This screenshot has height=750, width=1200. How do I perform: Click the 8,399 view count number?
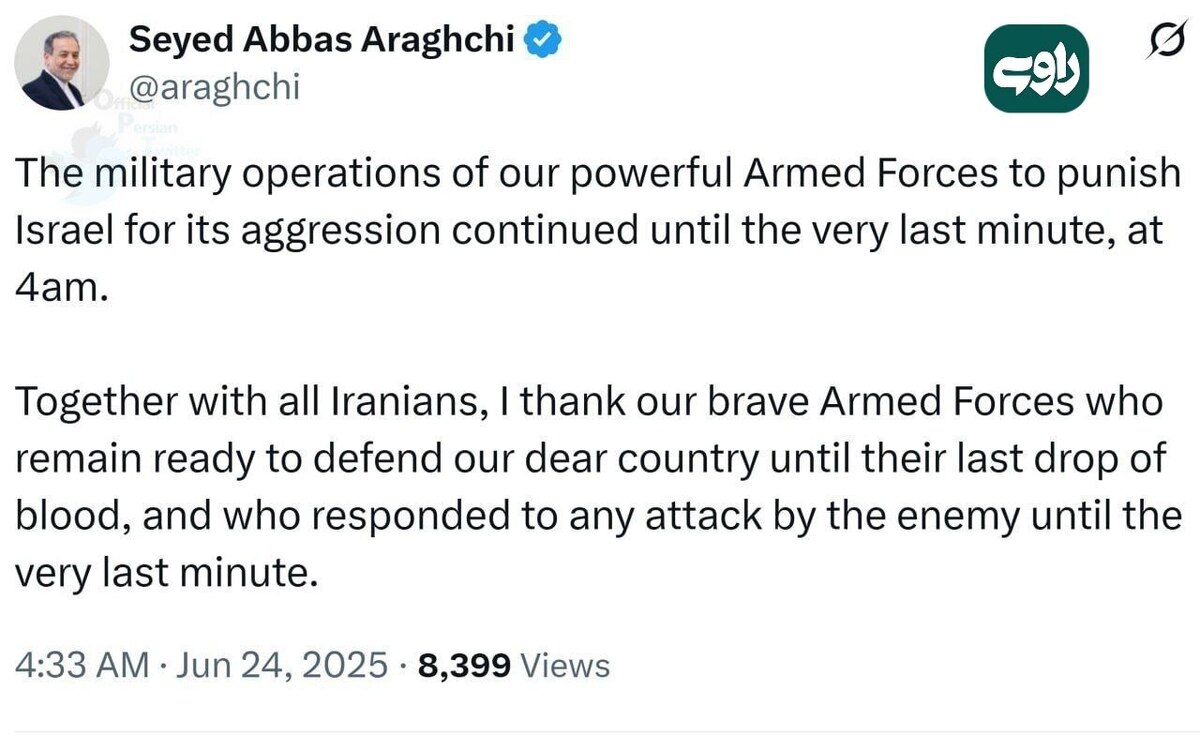(465, 664)
